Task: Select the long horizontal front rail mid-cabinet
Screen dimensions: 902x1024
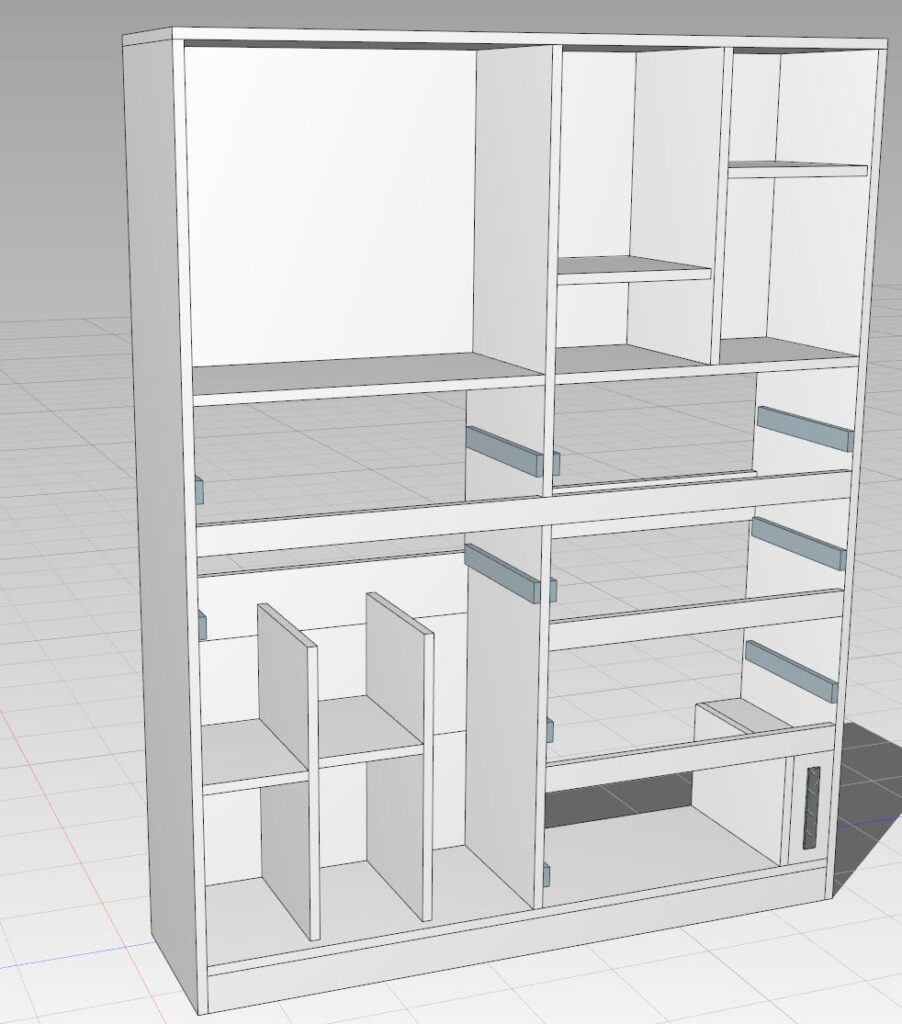Action: coord(520,512)
